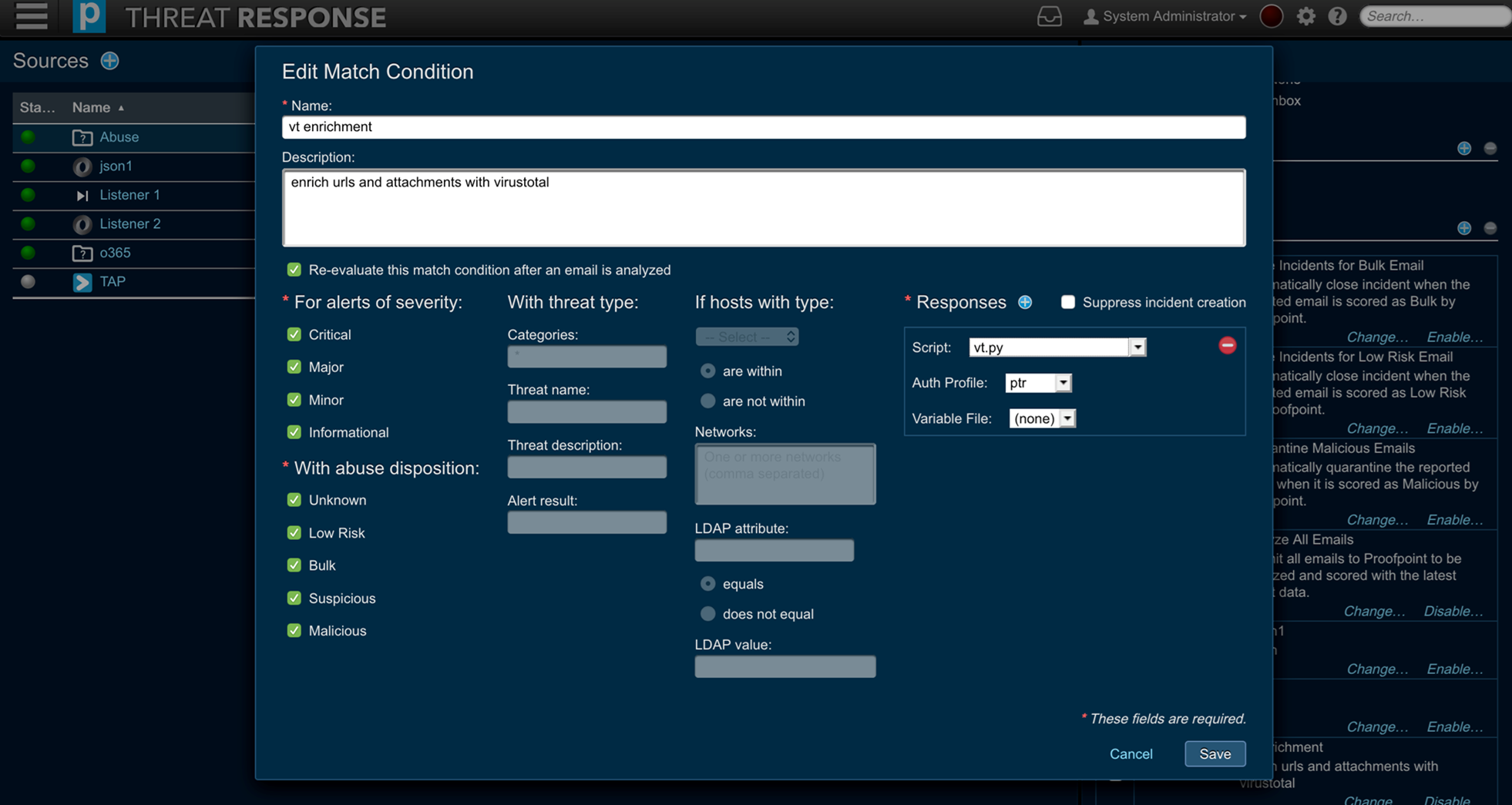
Task: Open the hamburger navigation menu
Action: pyautogui.click(x=32, y=15)
